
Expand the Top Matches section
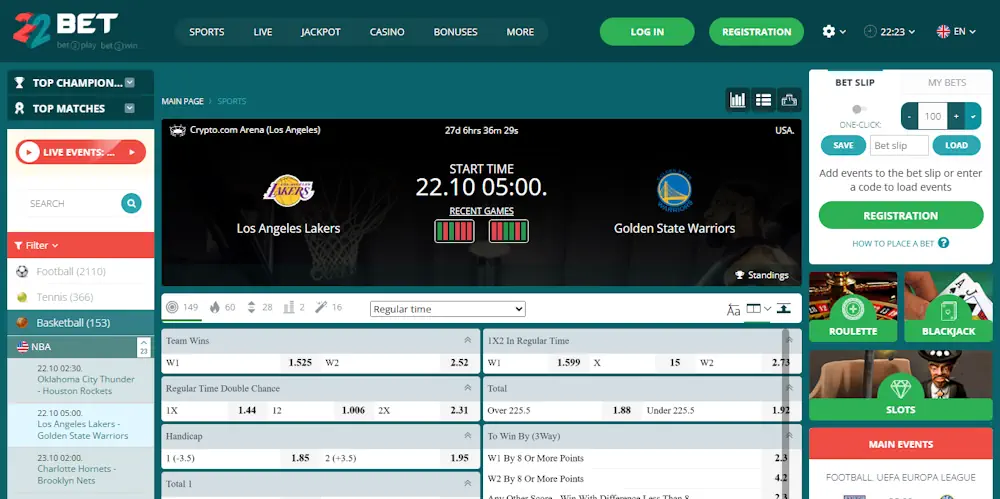129,108
